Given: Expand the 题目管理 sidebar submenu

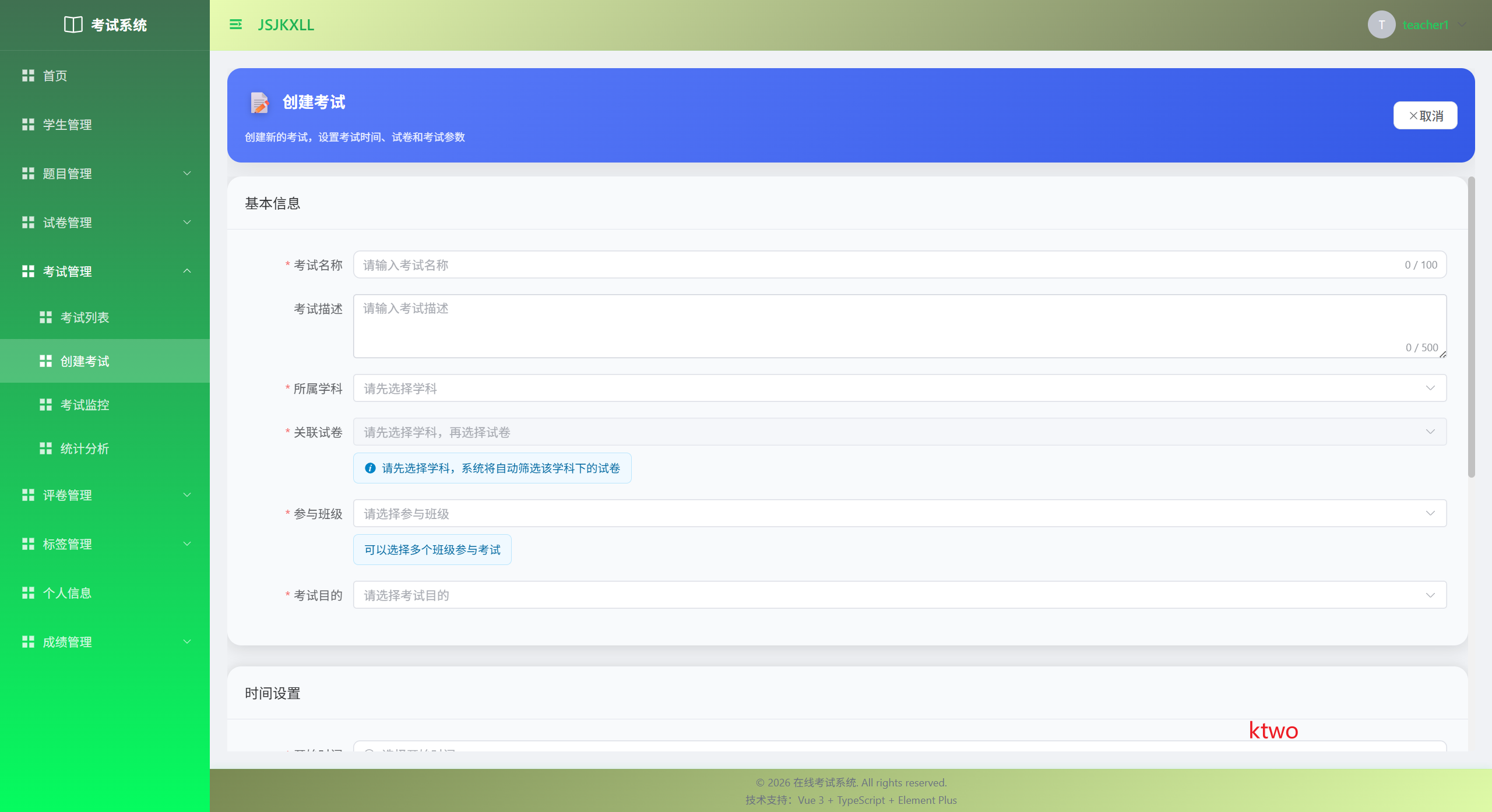Looking at the screenshot, I should (105, 174).
